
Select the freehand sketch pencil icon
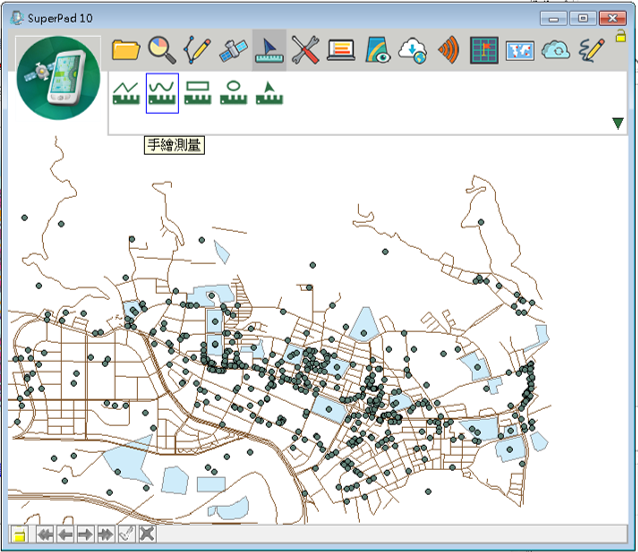(592, 50)
